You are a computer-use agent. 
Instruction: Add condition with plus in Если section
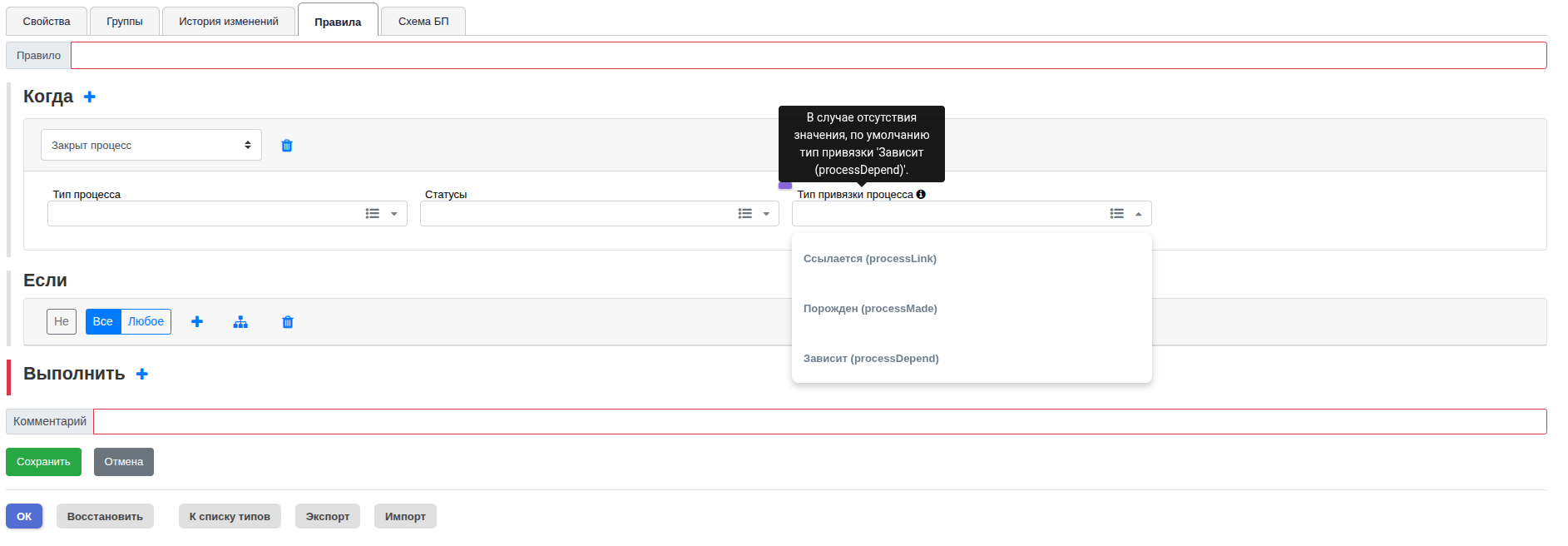(x=197, y=321)
